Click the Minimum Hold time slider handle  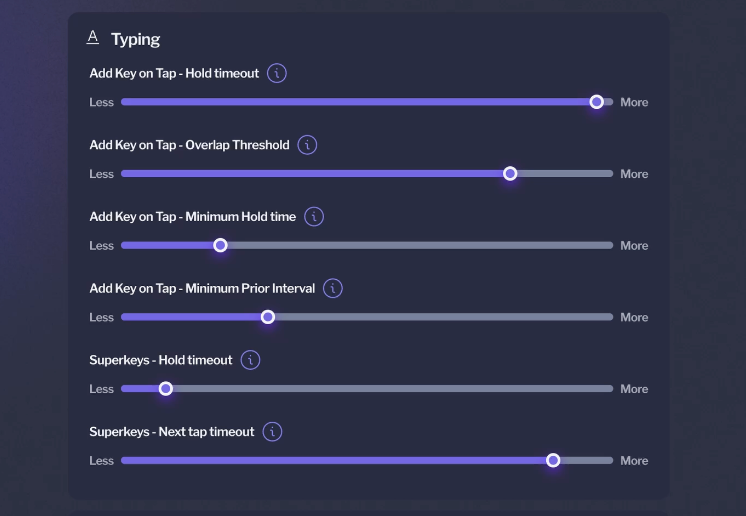(221, 245)
